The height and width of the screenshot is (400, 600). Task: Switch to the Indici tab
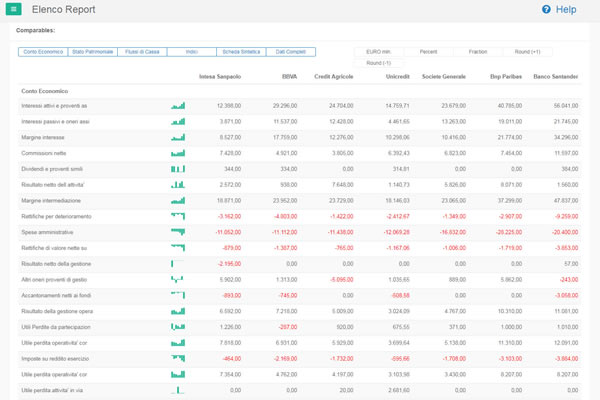point(192,52)
